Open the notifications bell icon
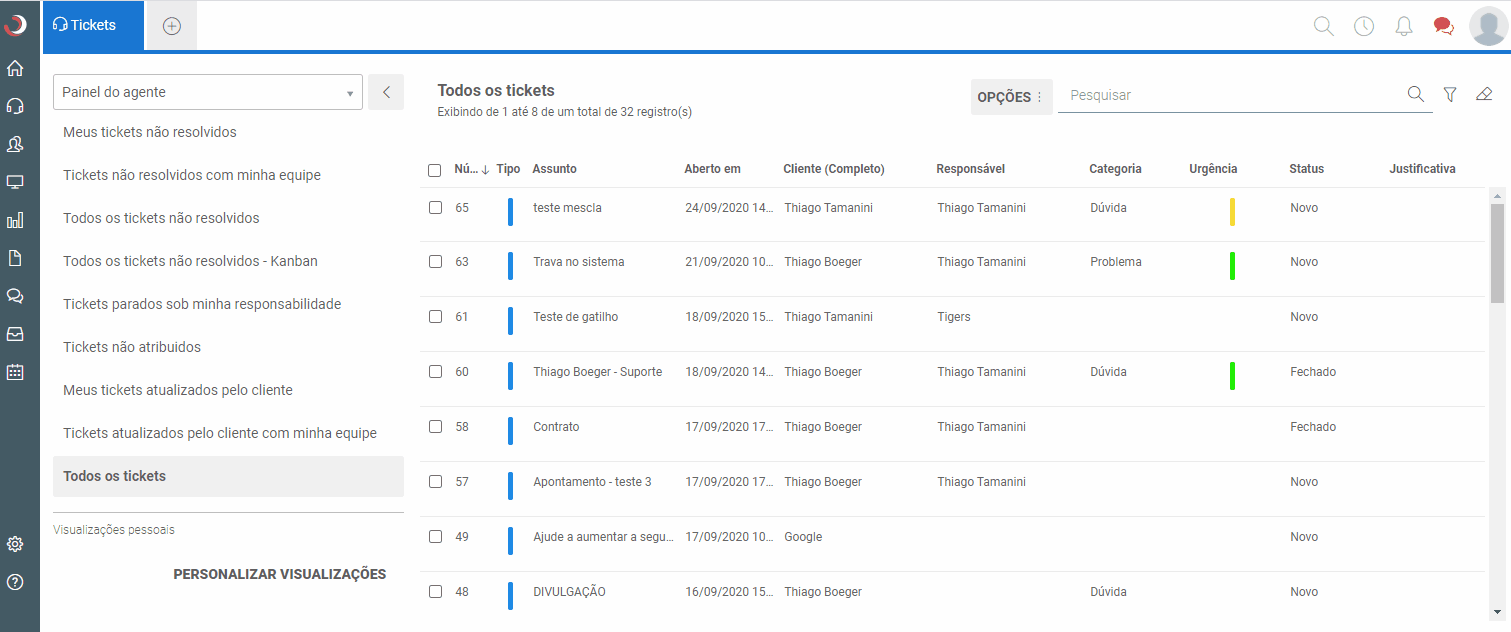The width and height of the screenshot is (1511, 632). point(1404,26)
